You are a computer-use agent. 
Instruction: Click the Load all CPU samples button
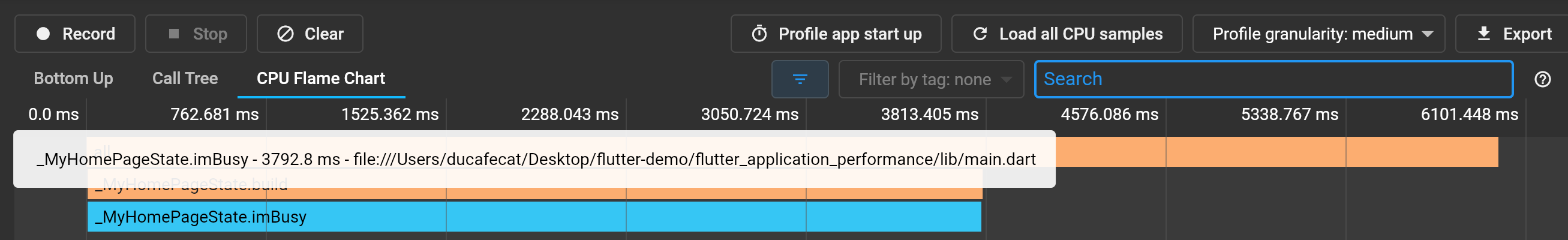[1067, 34]
